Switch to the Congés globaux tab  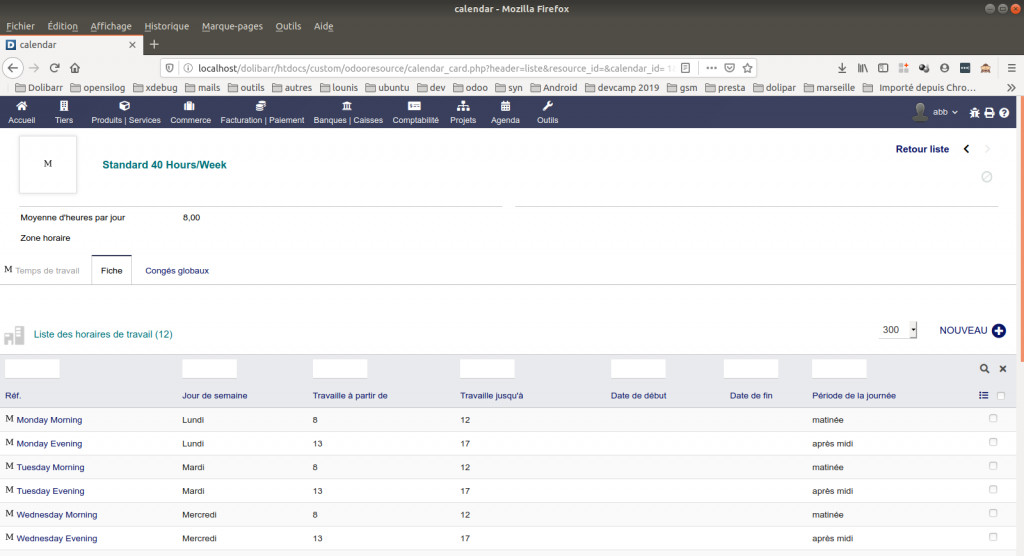pyautogui.click(x=177, y=270)
